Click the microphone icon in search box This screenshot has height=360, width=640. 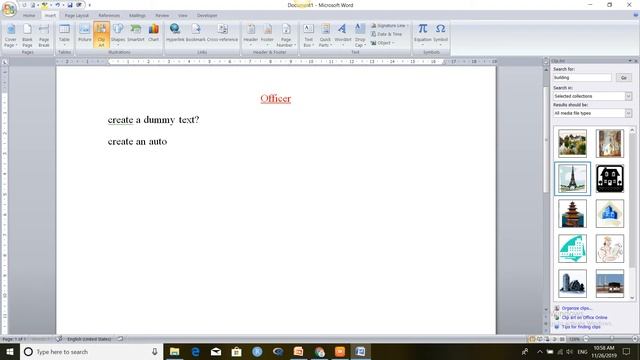point(155,351)
